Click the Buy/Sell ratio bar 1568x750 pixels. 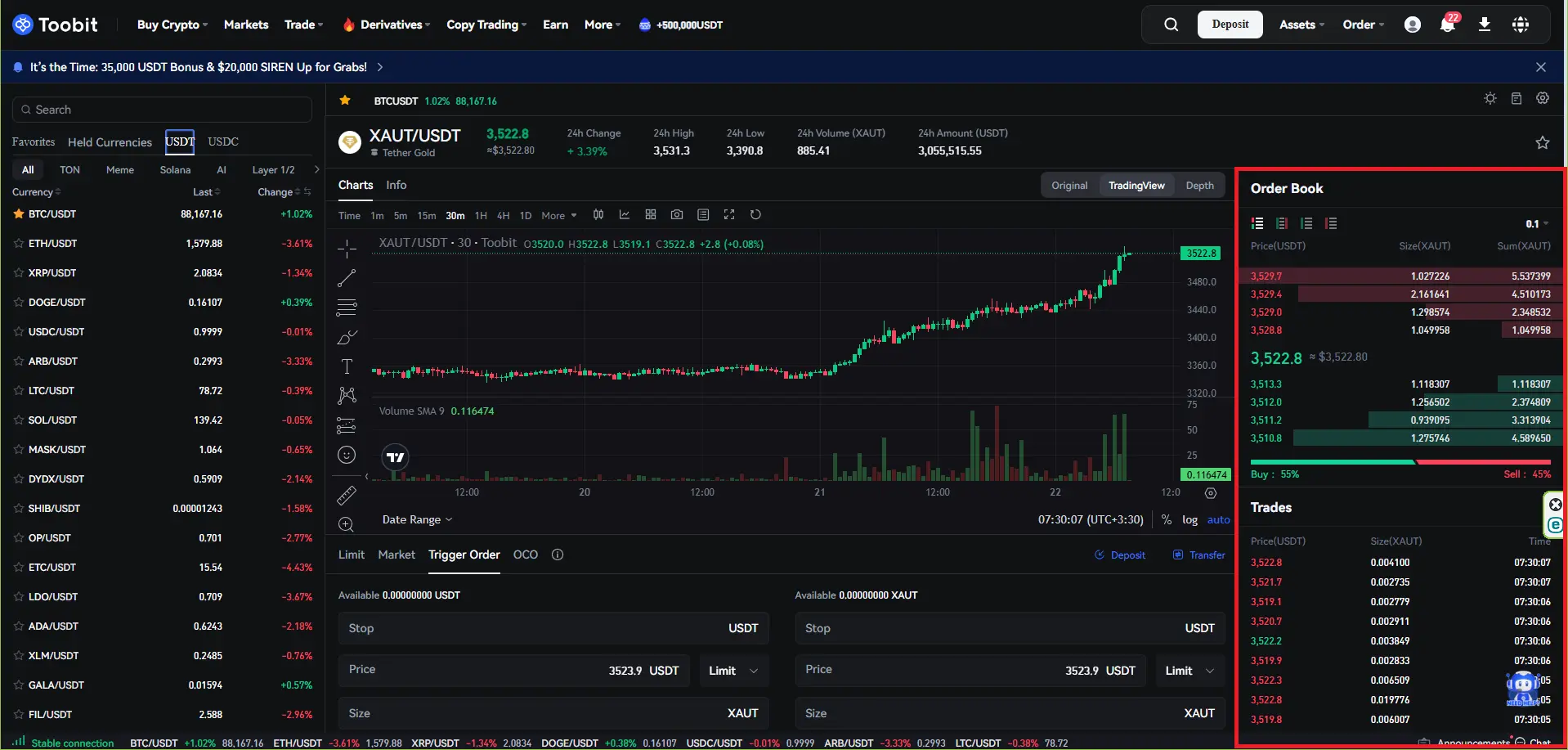[1400, 462]
